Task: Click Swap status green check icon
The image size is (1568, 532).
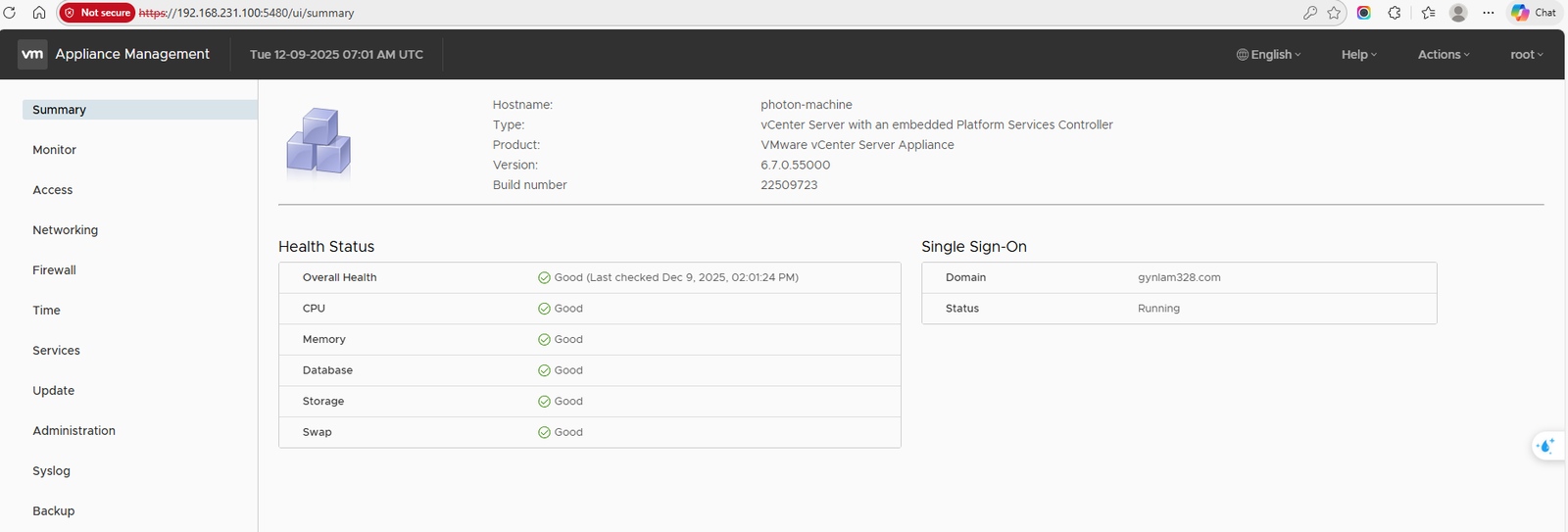Action: [544, 432]
